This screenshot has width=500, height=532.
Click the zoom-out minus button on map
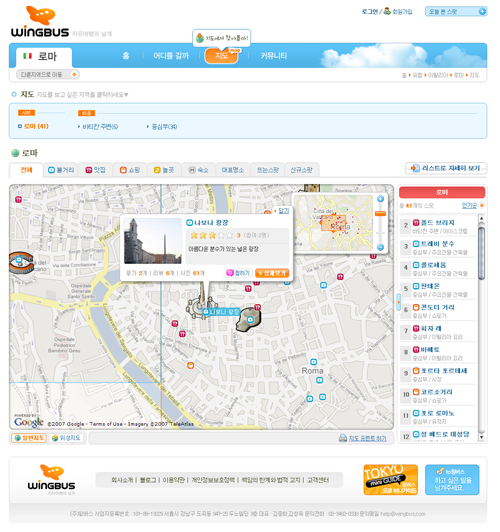point(380,247)
